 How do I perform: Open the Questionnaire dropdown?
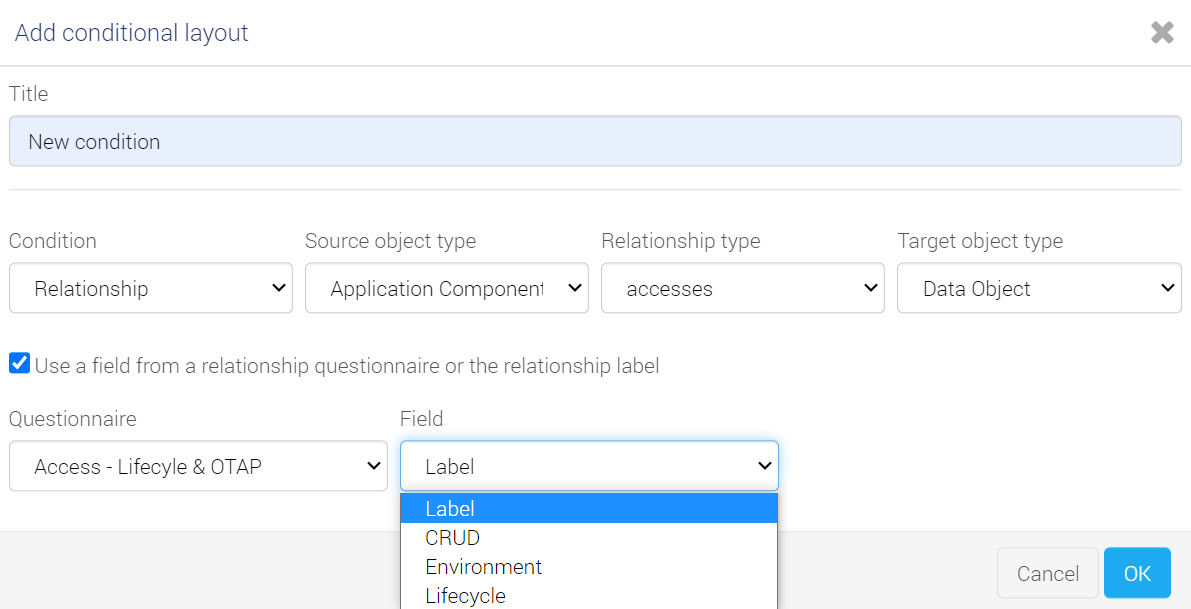(198, 466)
